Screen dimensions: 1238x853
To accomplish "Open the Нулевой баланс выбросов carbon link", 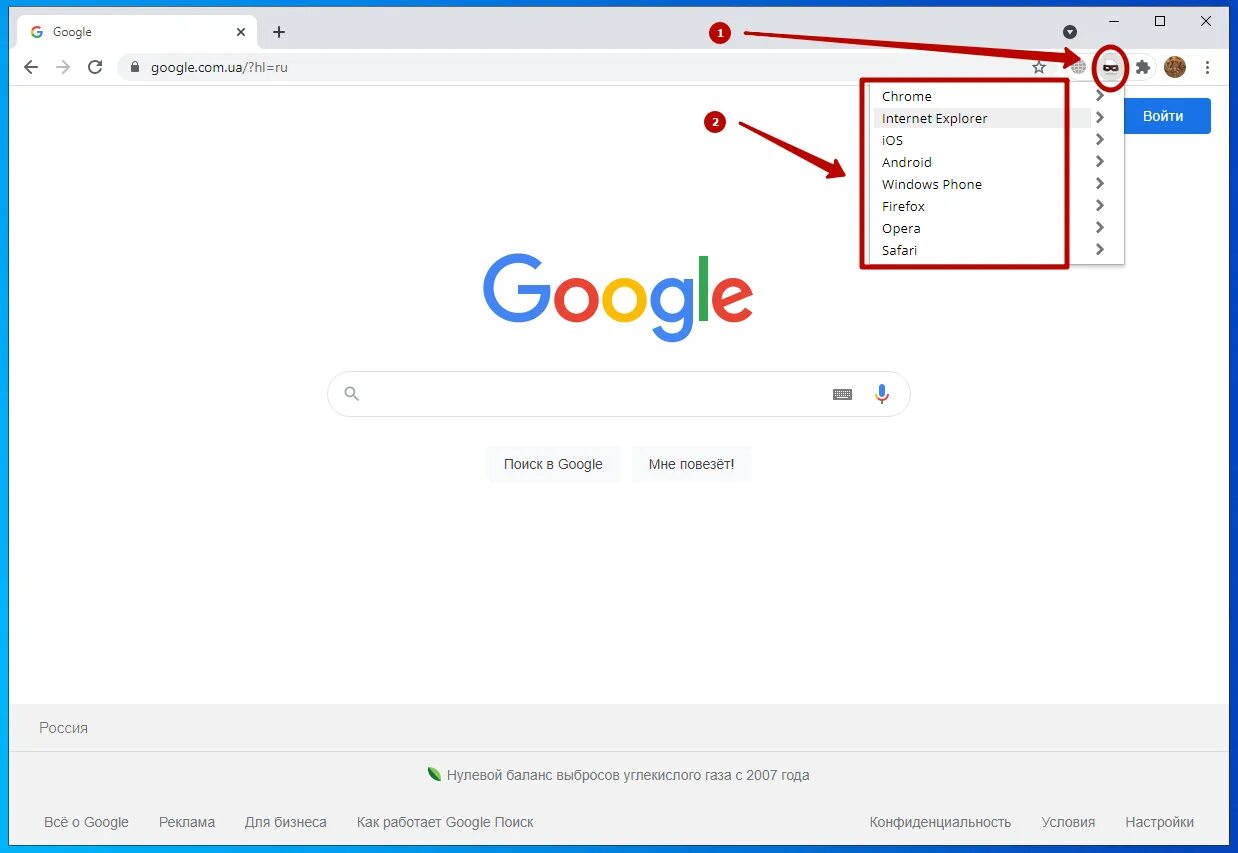I will (x=628, y=775).
